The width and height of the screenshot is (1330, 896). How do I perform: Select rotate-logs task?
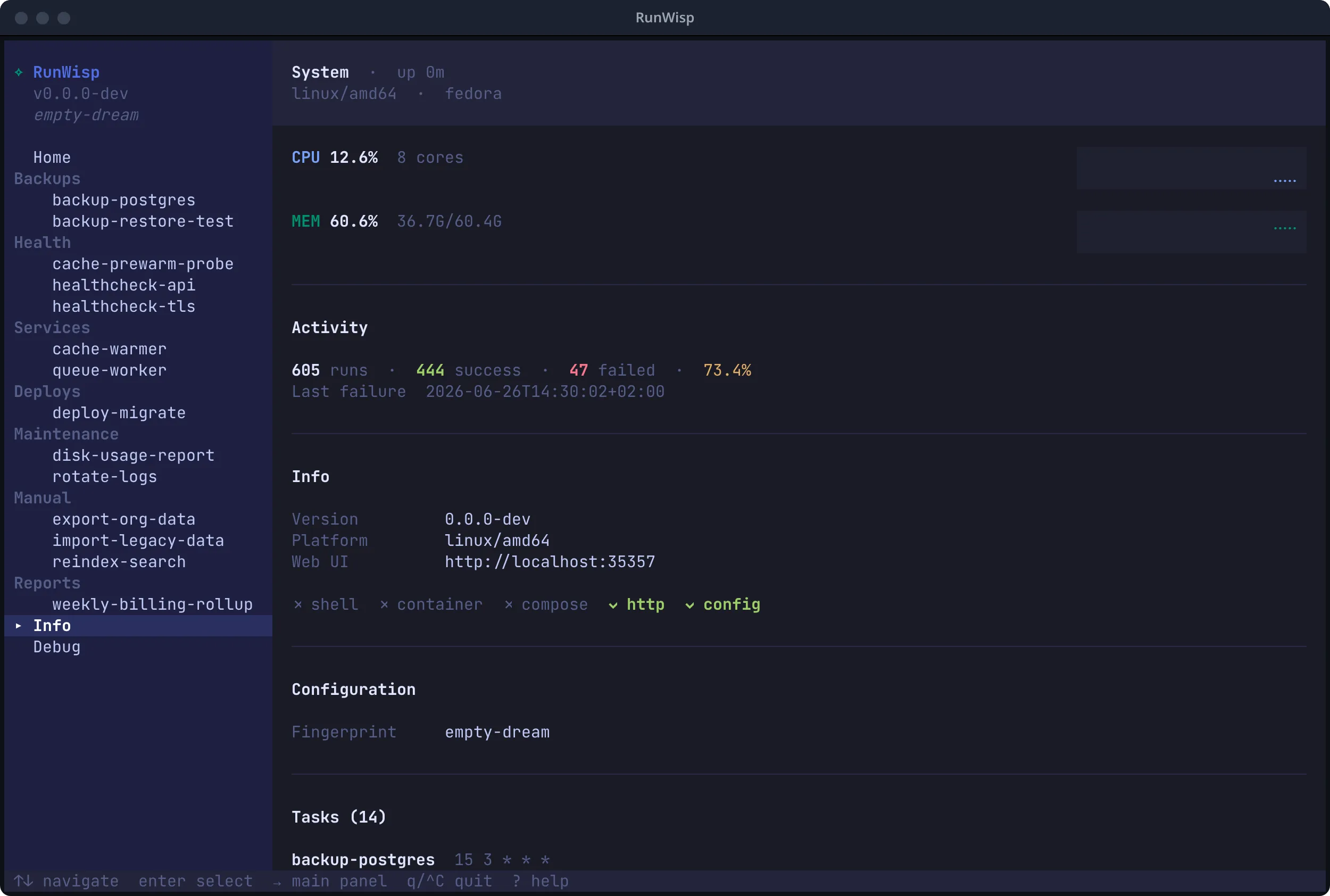tap(105, 477)
